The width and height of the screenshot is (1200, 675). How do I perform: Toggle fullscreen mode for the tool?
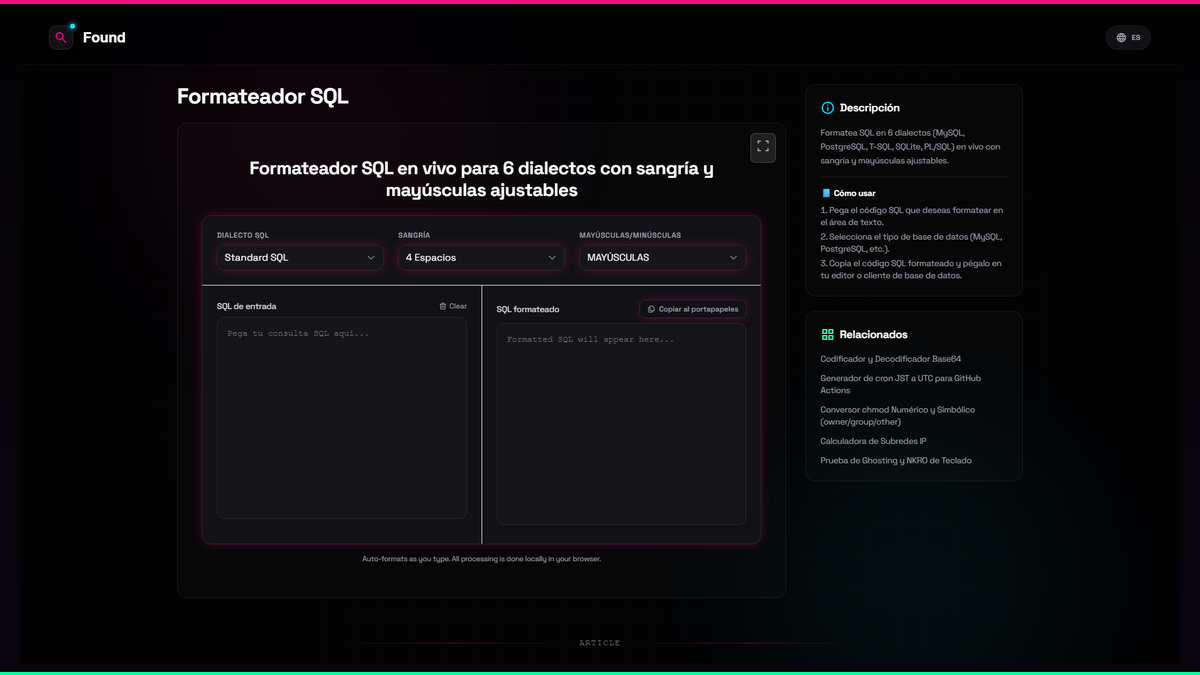763,147
